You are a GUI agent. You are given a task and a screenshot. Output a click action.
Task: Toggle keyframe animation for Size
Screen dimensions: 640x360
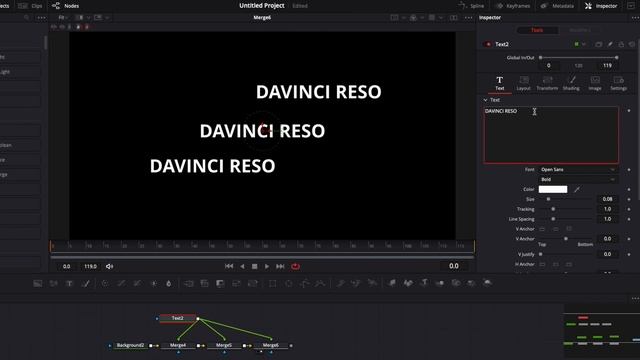point(629,199)
